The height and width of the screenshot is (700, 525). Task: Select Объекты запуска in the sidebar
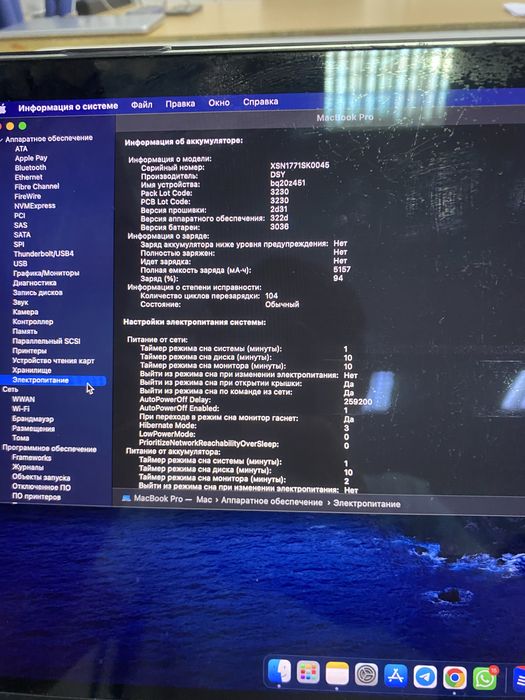[41, 478]
